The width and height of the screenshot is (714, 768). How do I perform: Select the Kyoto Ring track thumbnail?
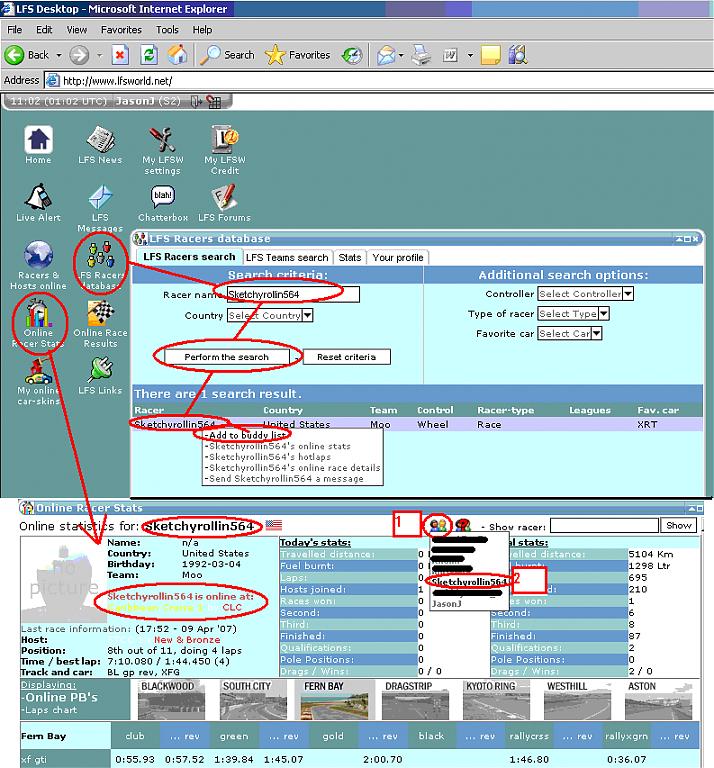[x=496, y=700]
